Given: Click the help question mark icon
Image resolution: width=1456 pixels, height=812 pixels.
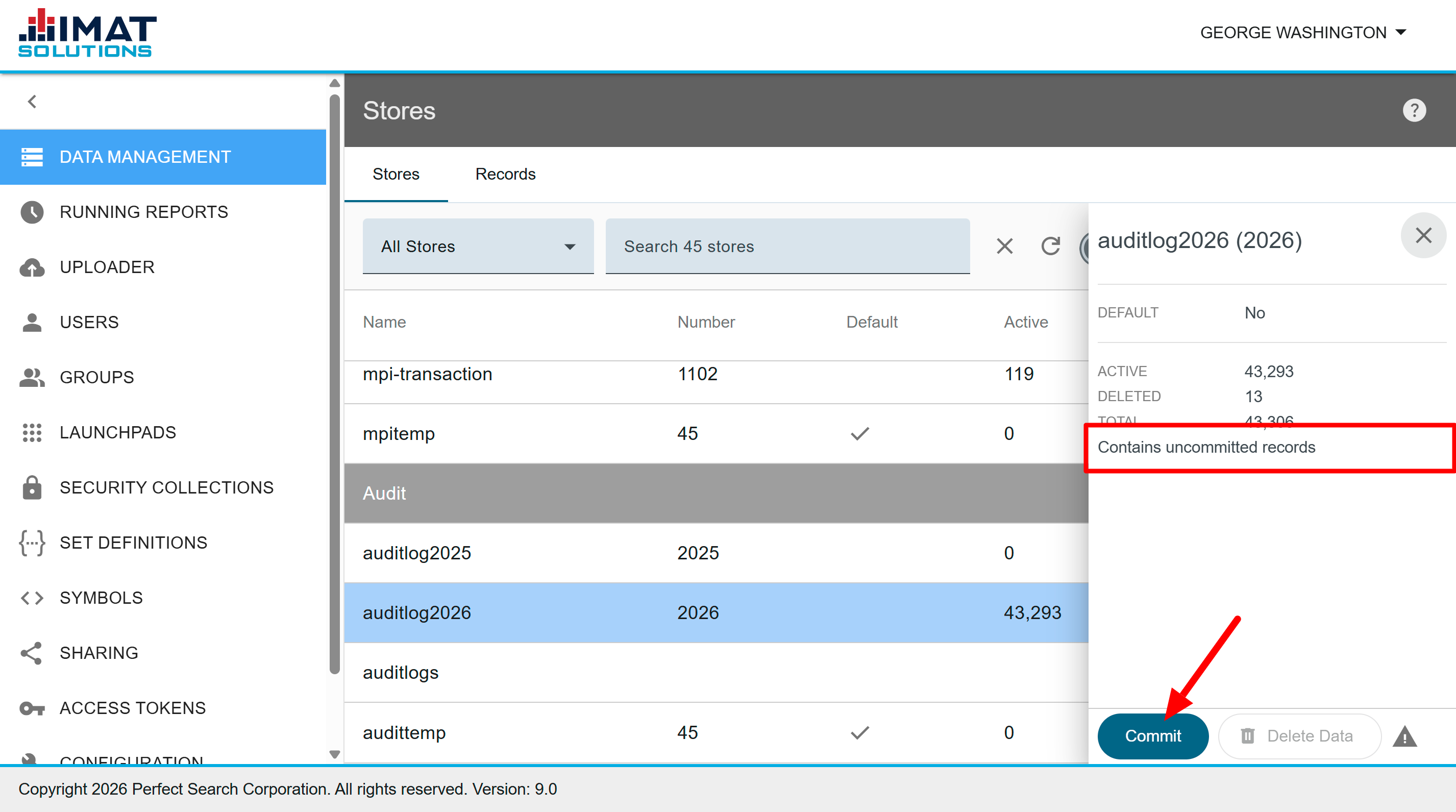Looking at the screenshot, I should [x=1414, y=110].
